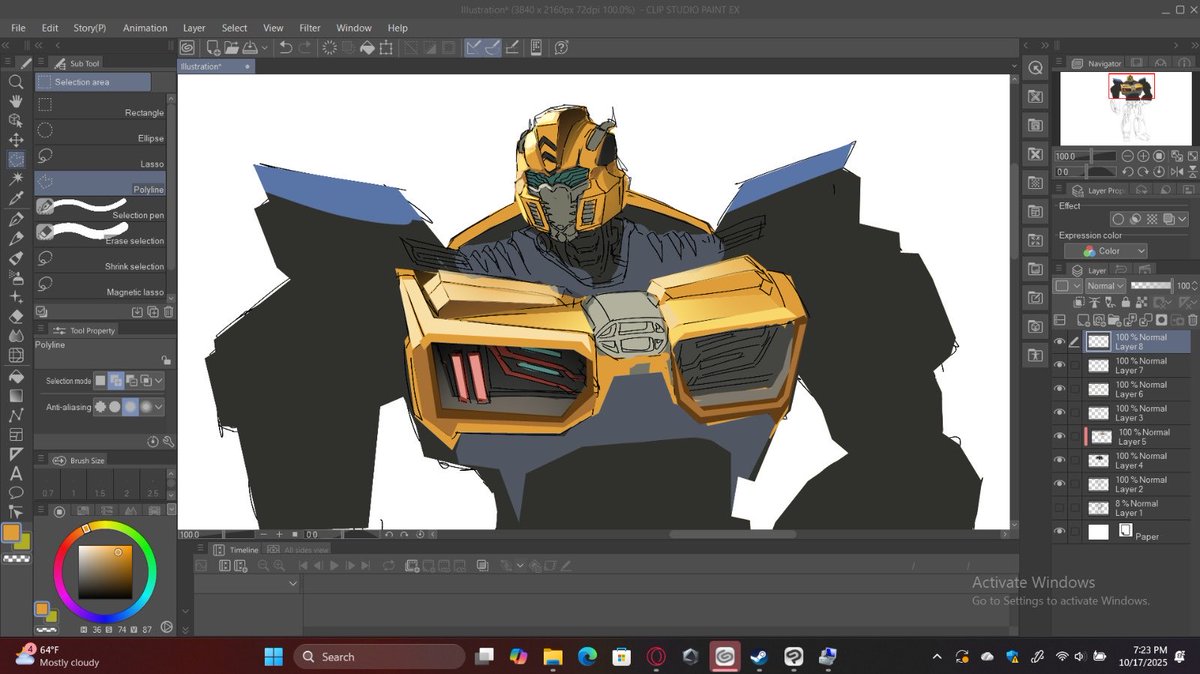The height and width of the screenshot is (674, 1200).
Task: Open Expression color dropdown
Action: pos(1105,251)
